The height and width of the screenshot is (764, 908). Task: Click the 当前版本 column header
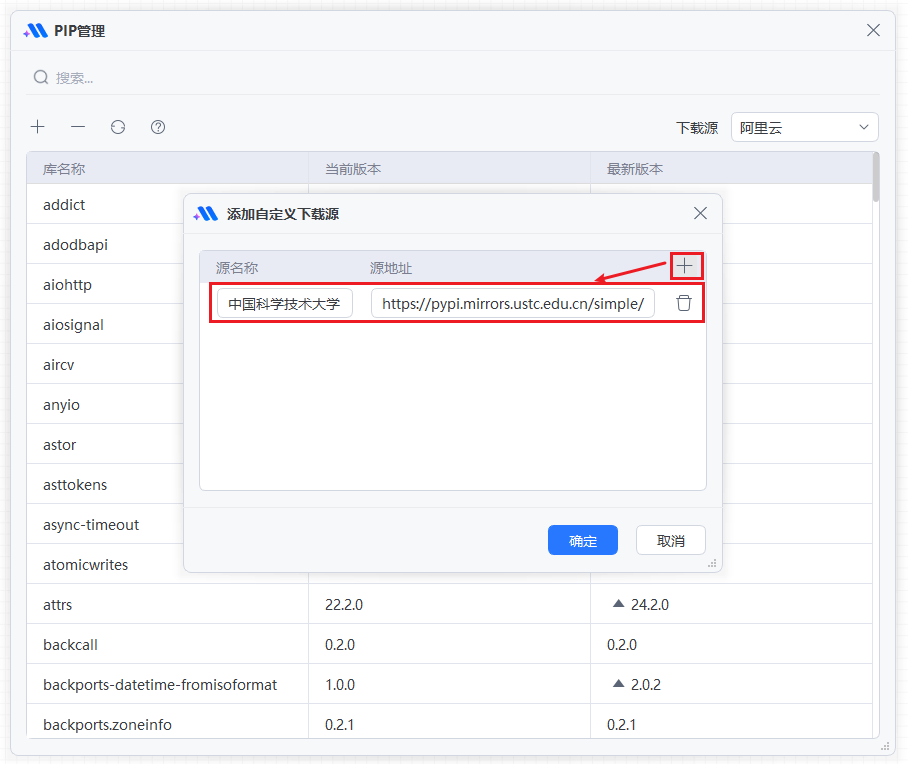pyautogui.click(x=449, y=169)
